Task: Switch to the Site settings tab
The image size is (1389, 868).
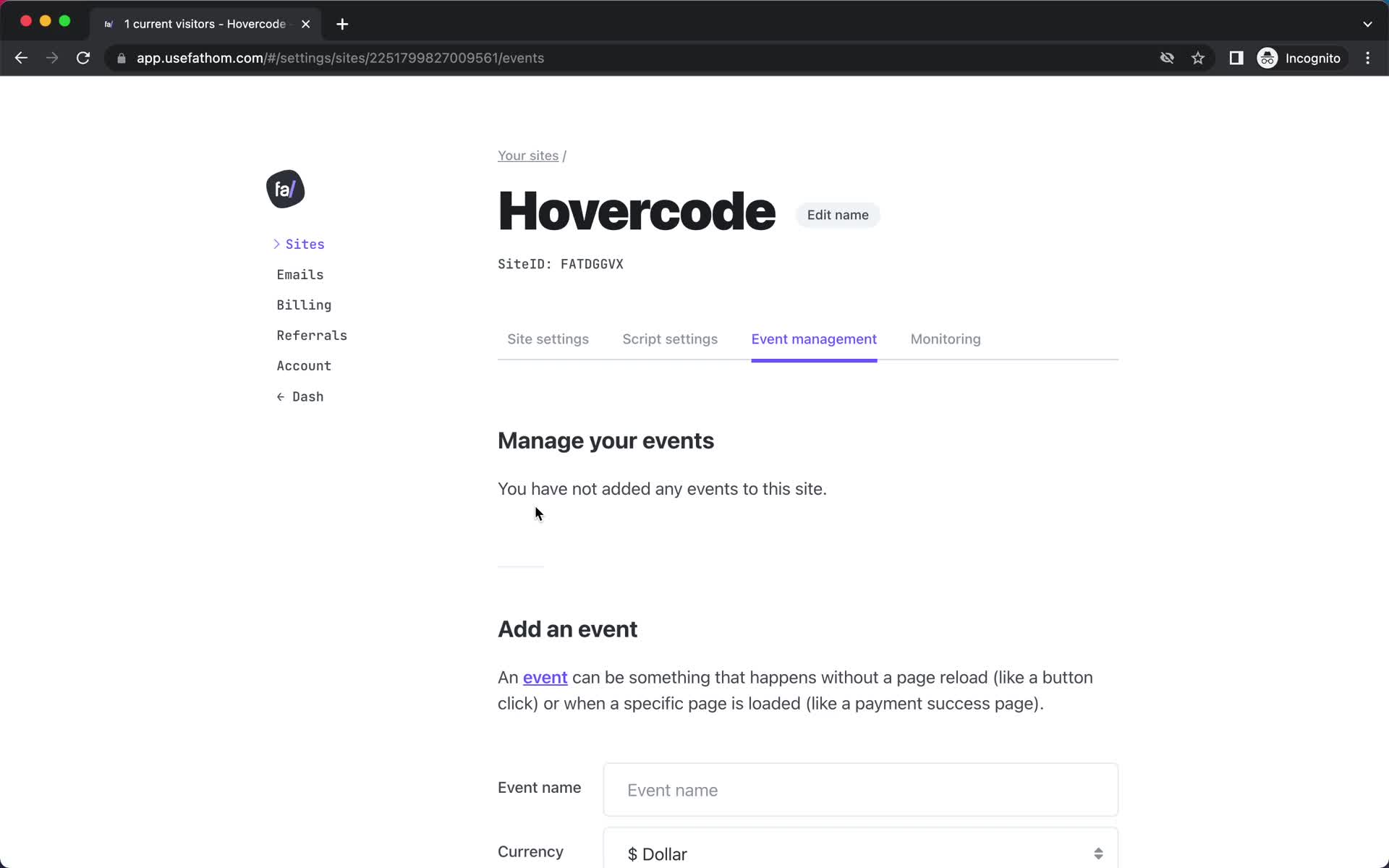Action: 548,339
